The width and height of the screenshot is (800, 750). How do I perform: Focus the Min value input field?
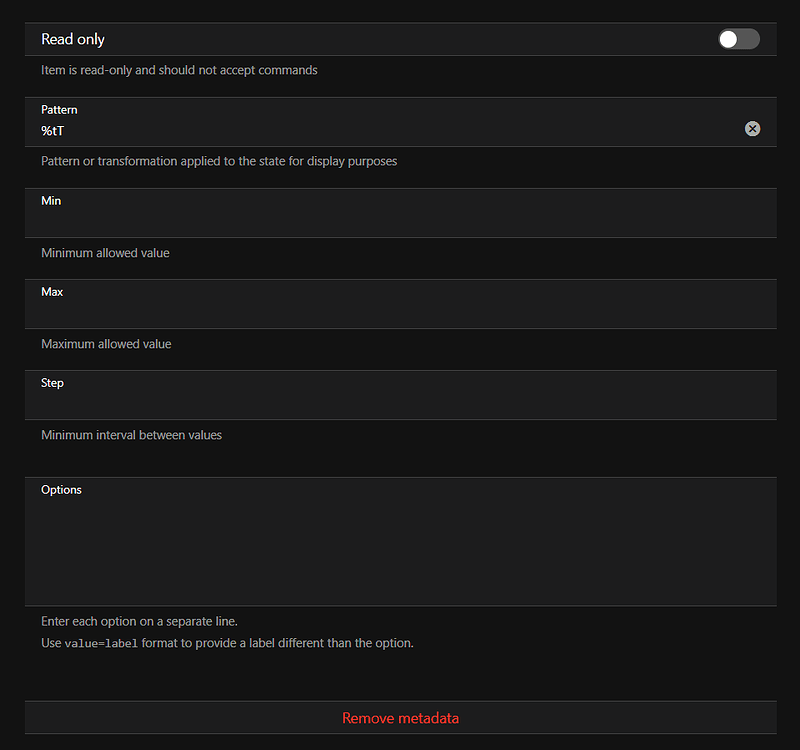click(x=390, y=221)
